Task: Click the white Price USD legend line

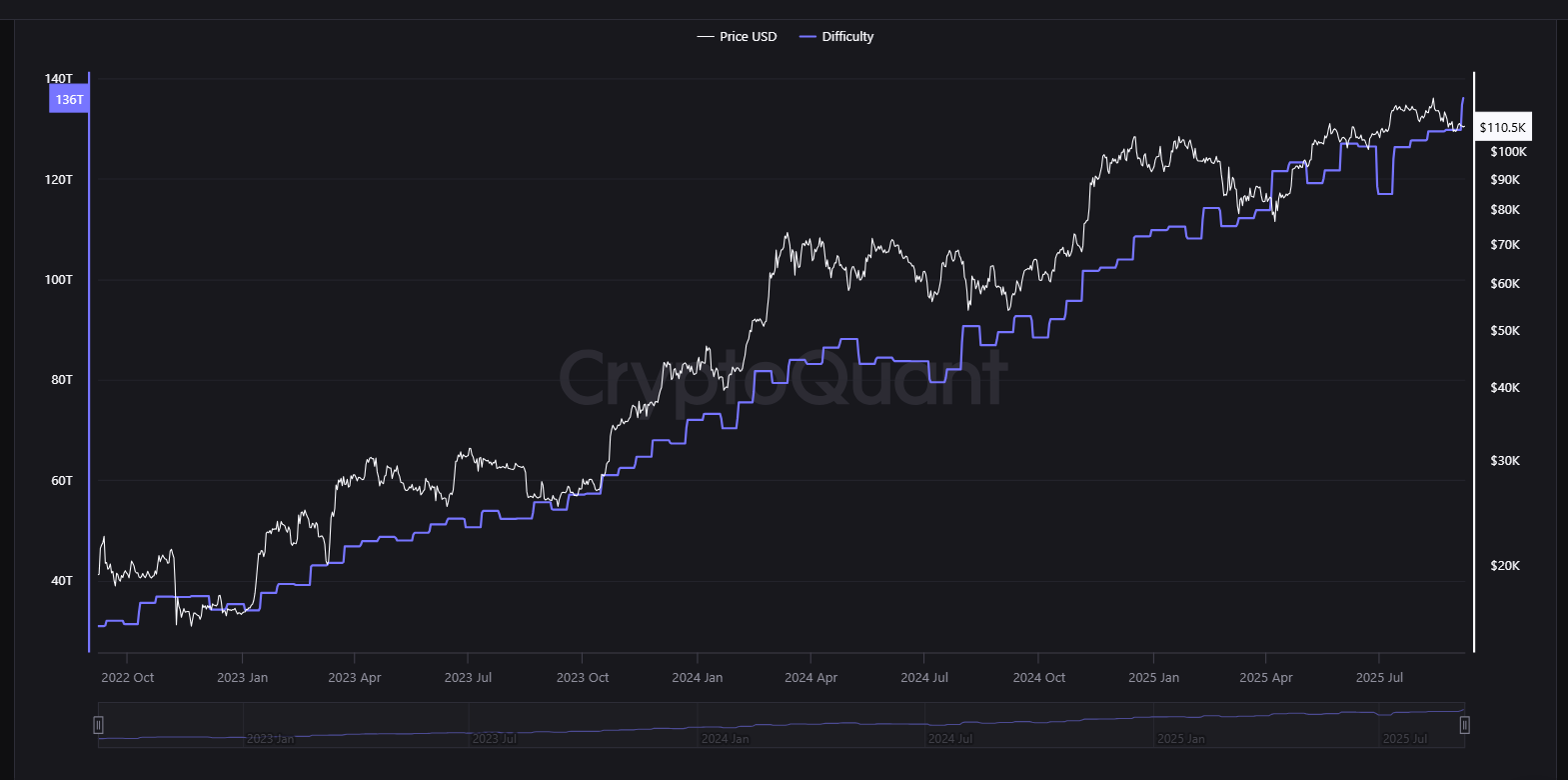Action: 706,37
